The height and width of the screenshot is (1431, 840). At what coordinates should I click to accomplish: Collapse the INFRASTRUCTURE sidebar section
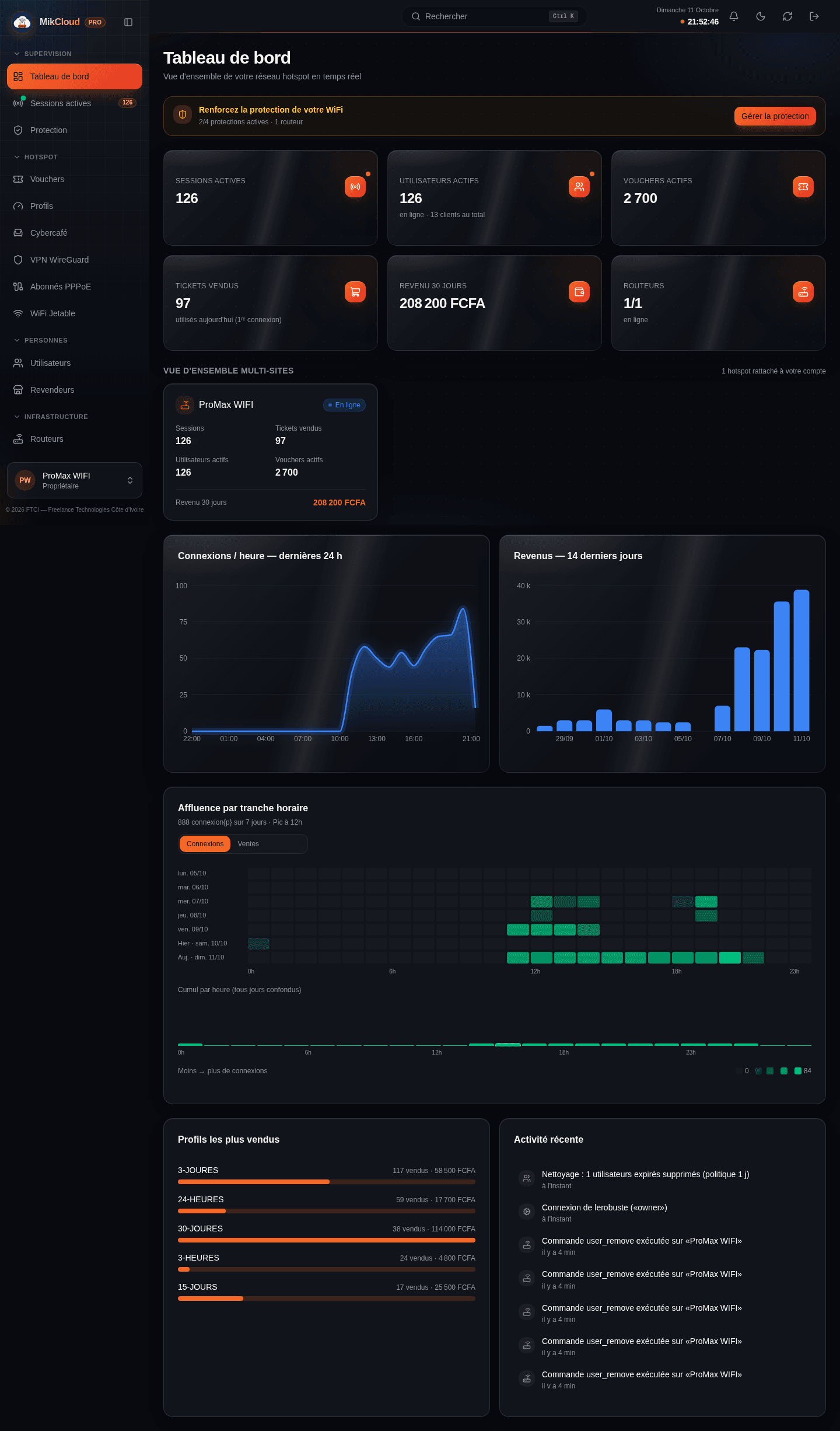pyautogui.click(x=51, y=417)
